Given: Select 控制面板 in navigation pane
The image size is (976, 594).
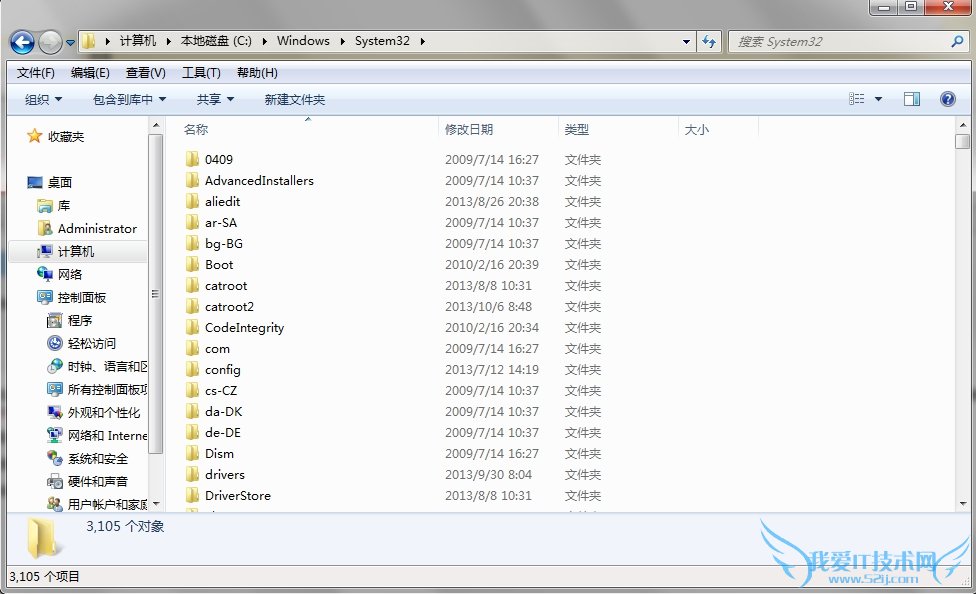Looking at the screenshot, I should pyautogui.click(x=82, y=298).
